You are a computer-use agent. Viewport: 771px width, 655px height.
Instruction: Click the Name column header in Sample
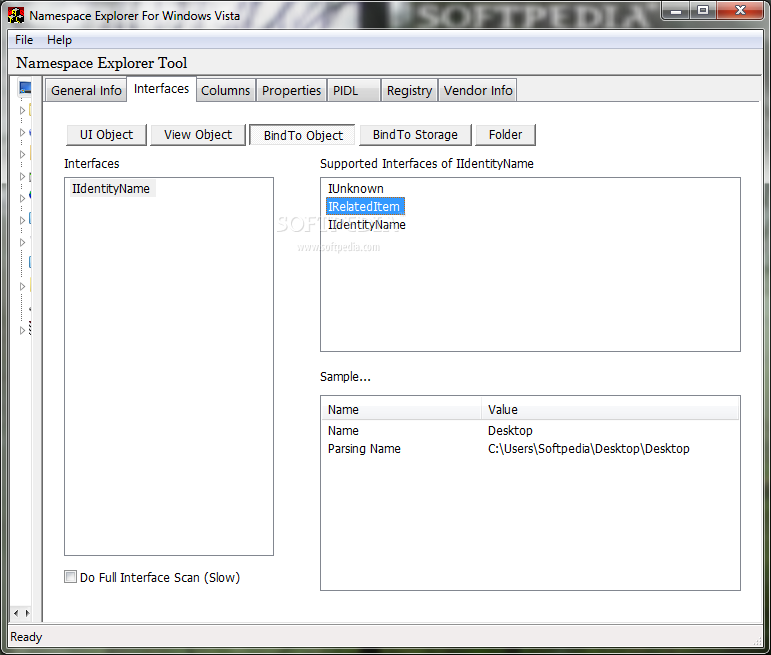pos(402,410)
